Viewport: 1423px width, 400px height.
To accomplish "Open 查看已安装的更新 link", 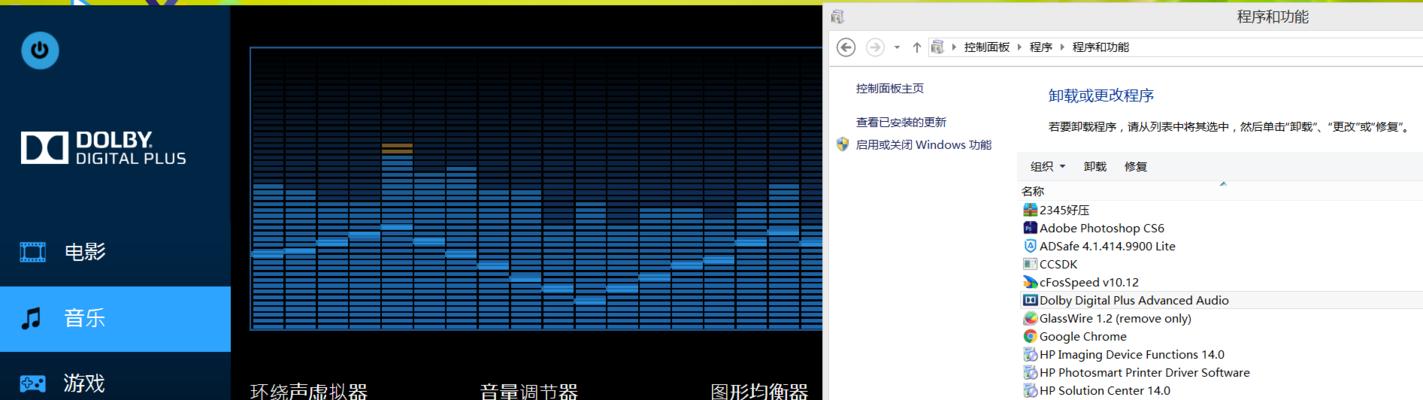I will (x=901, y=122).
